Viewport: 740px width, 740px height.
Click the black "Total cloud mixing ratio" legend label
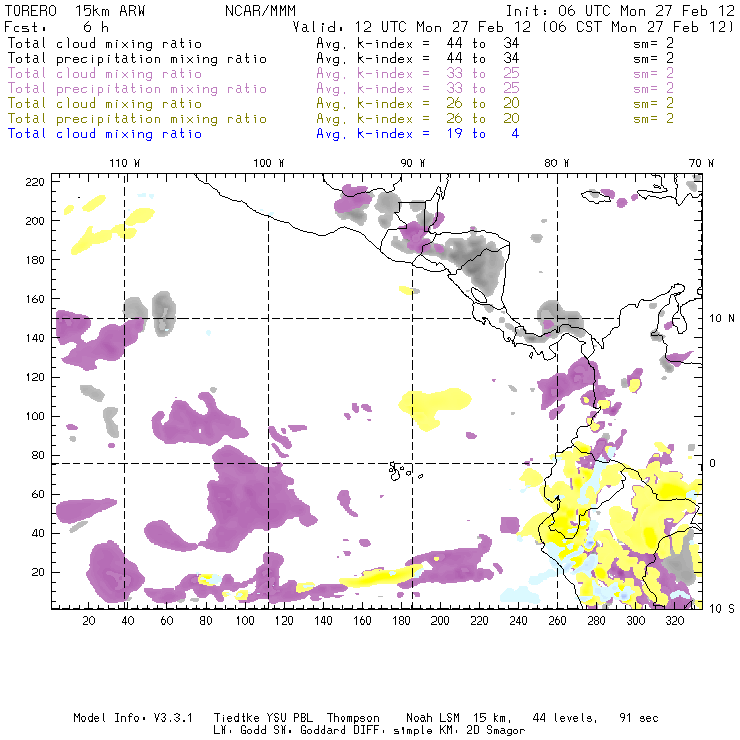click(x=105, y=43)
